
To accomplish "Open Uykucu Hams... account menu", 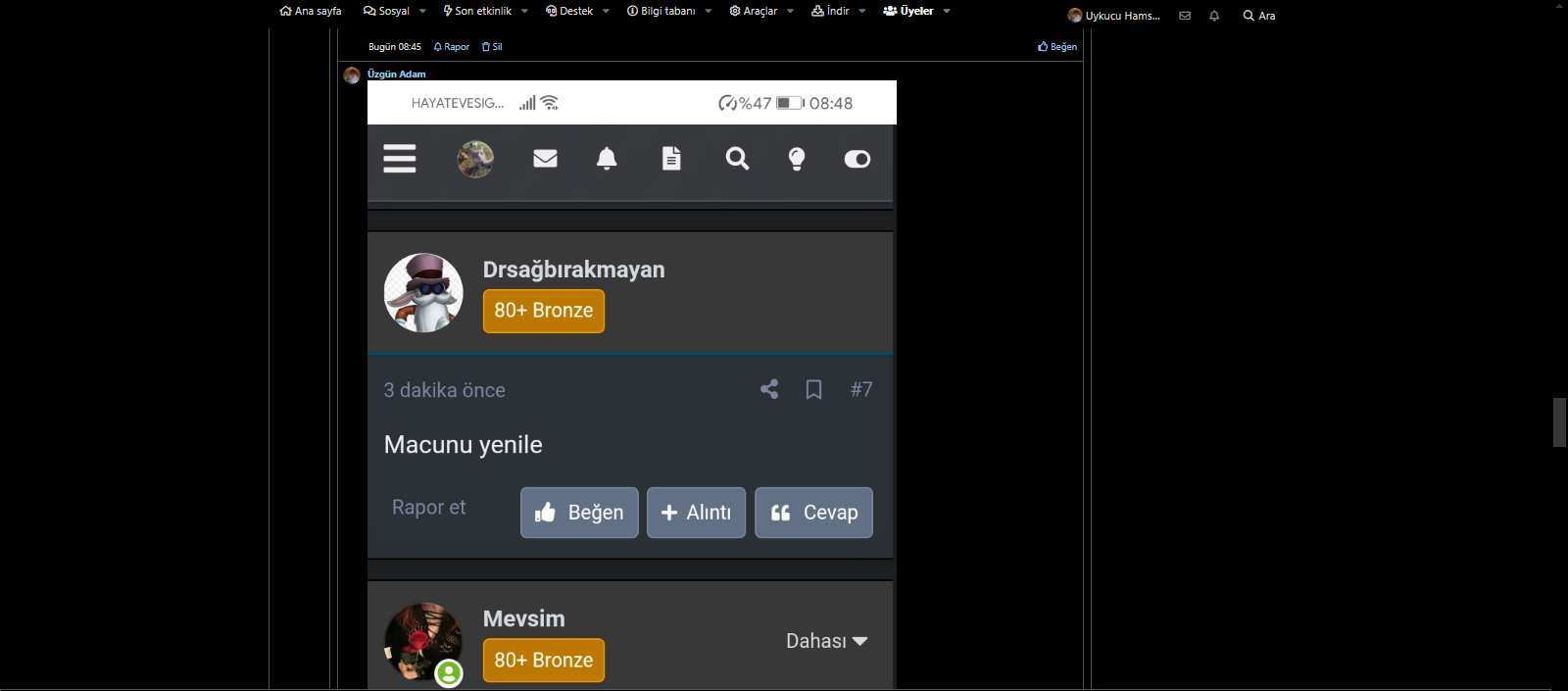I will pos(1114,16).
